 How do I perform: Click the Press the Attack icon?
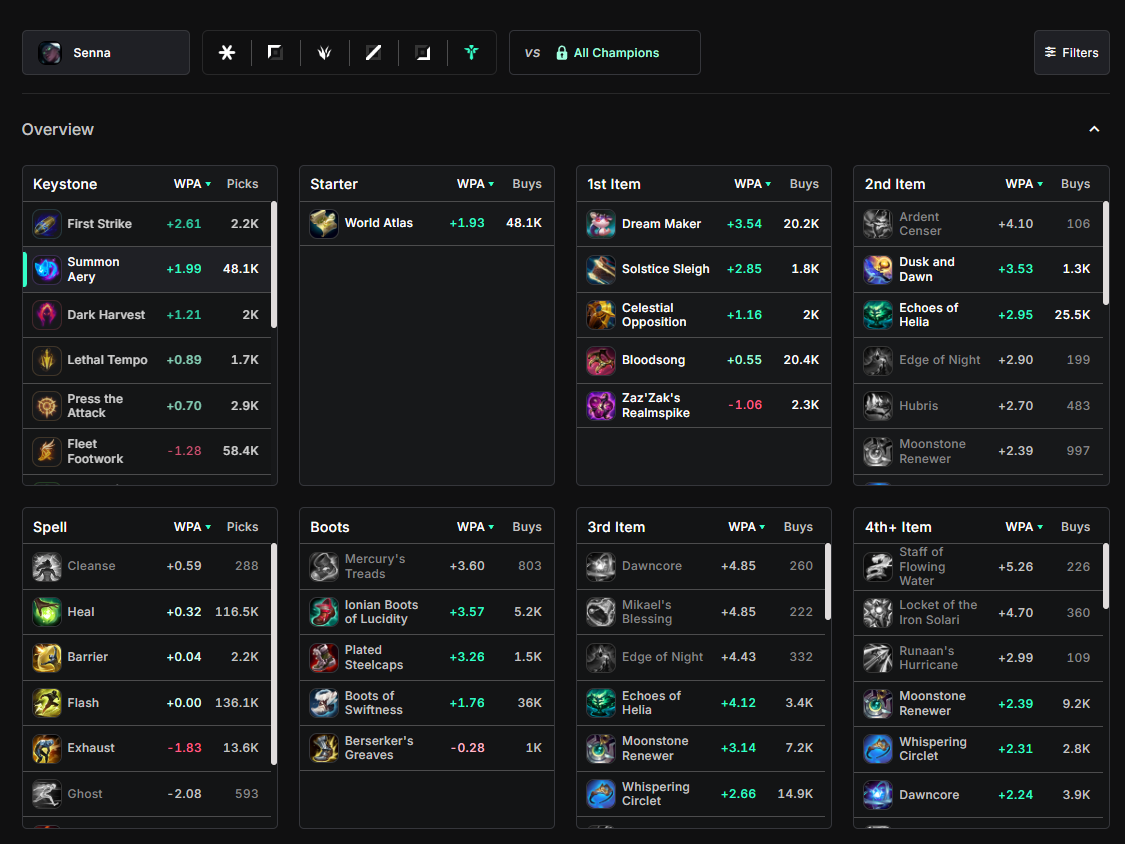pyautogui.click(x=47, y=405)
